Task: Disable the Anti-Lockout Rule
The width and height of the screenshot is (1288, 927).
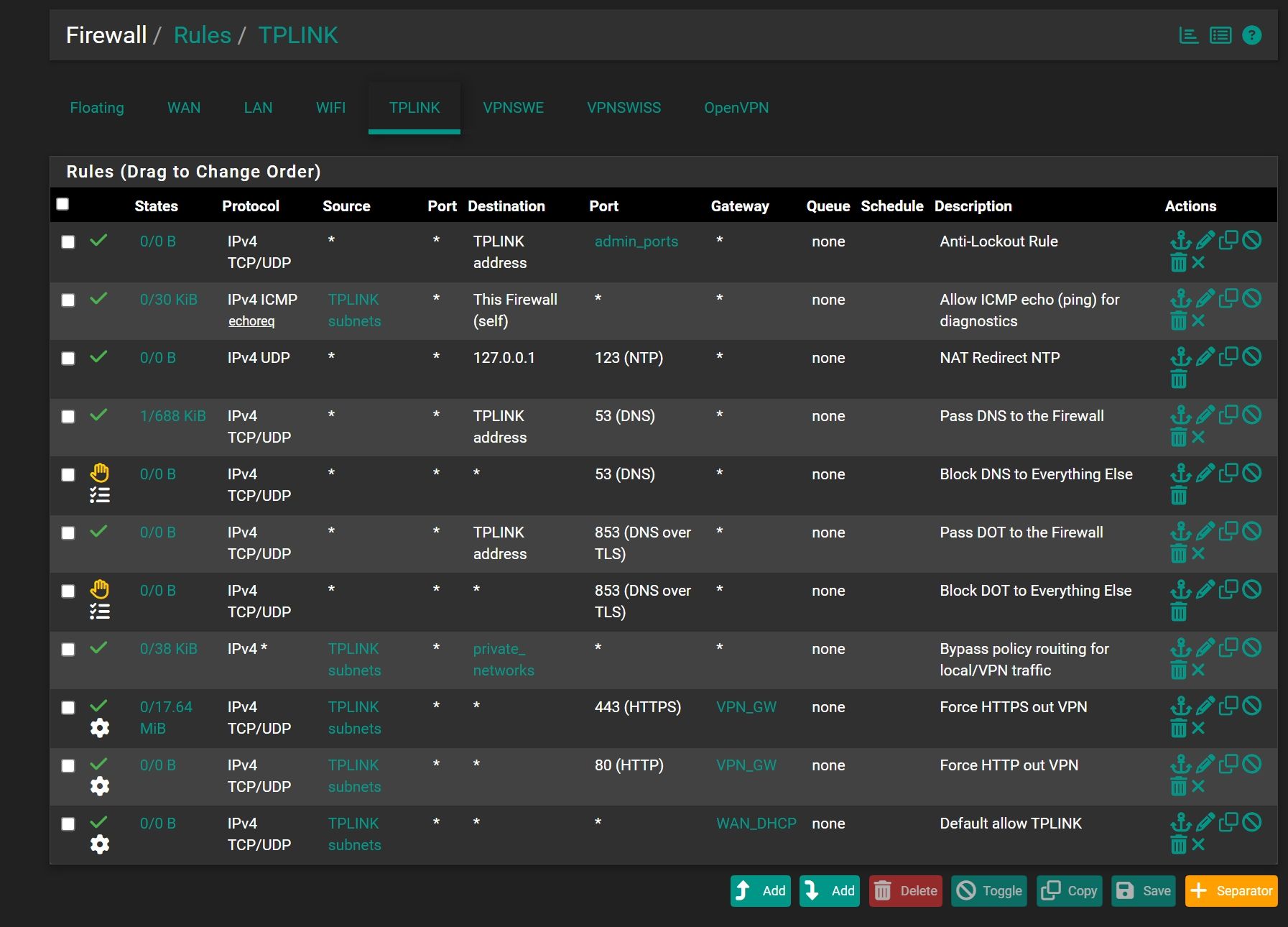Action: (x=1251, y=240)
